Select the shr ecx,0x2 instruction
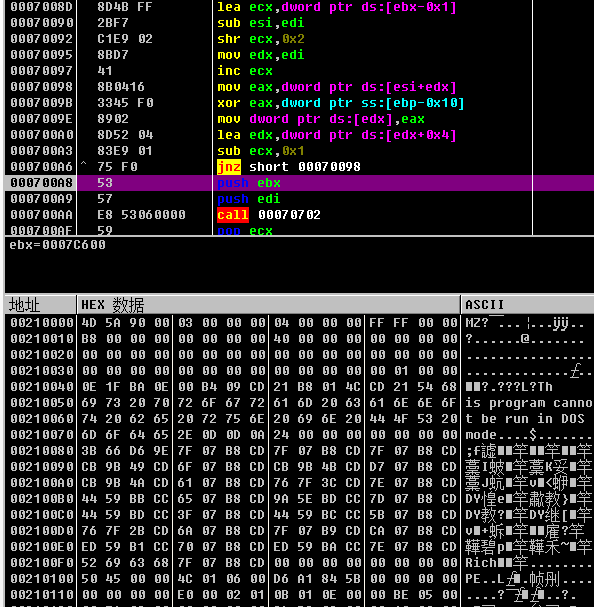This screenshot has width=594, height=607. tap(261, 39)
